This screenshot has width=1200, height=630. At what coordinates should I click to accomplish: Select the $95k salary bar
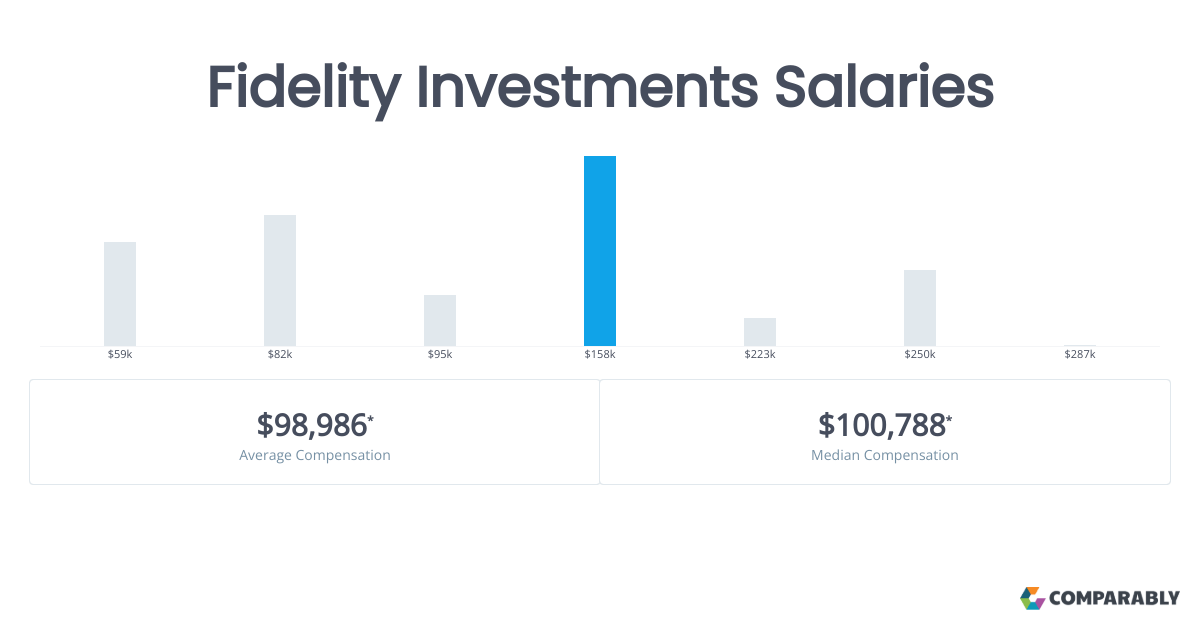[440, 320]
